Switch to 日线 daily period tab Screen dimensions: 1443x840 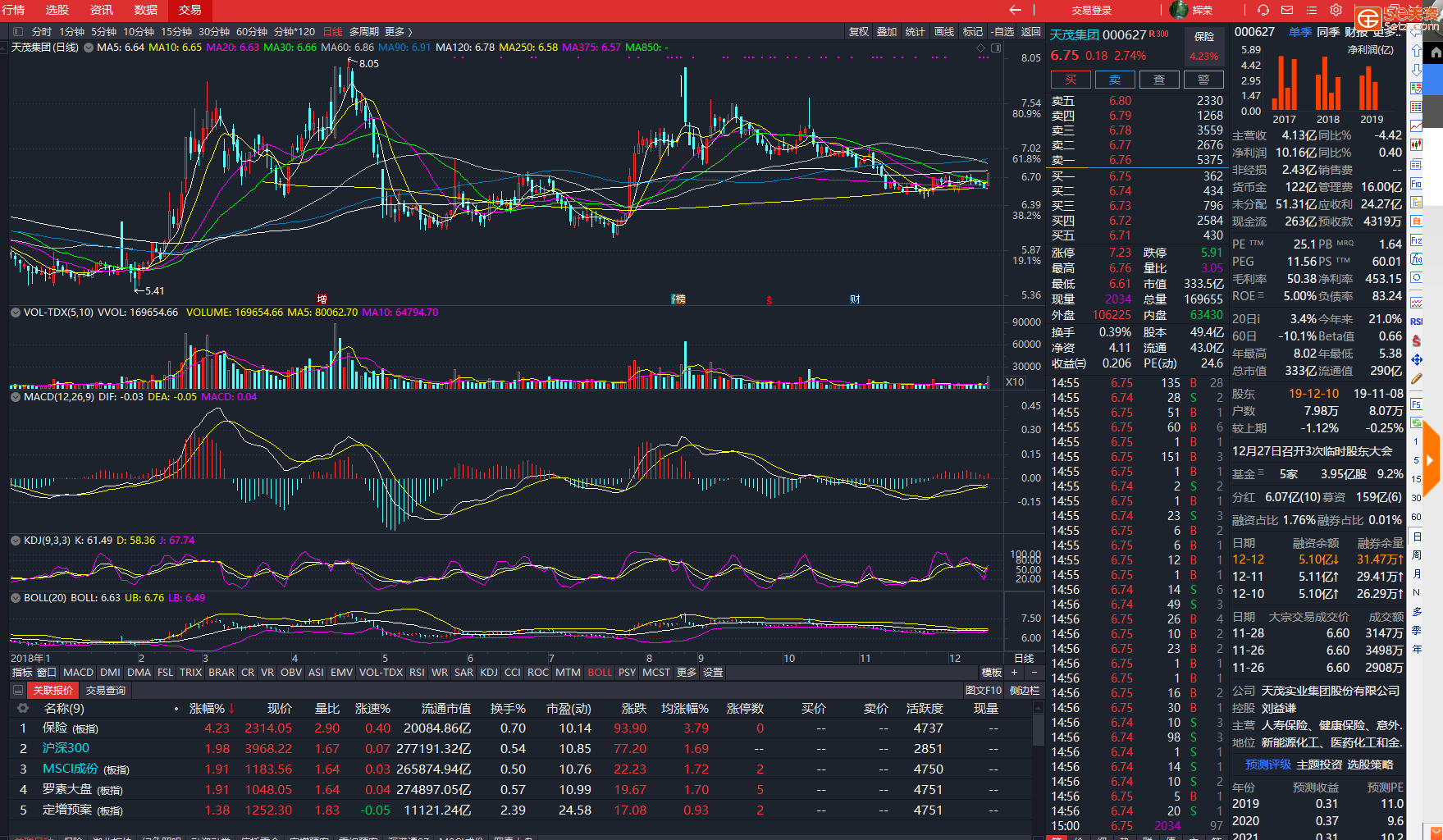click(333, 32)
